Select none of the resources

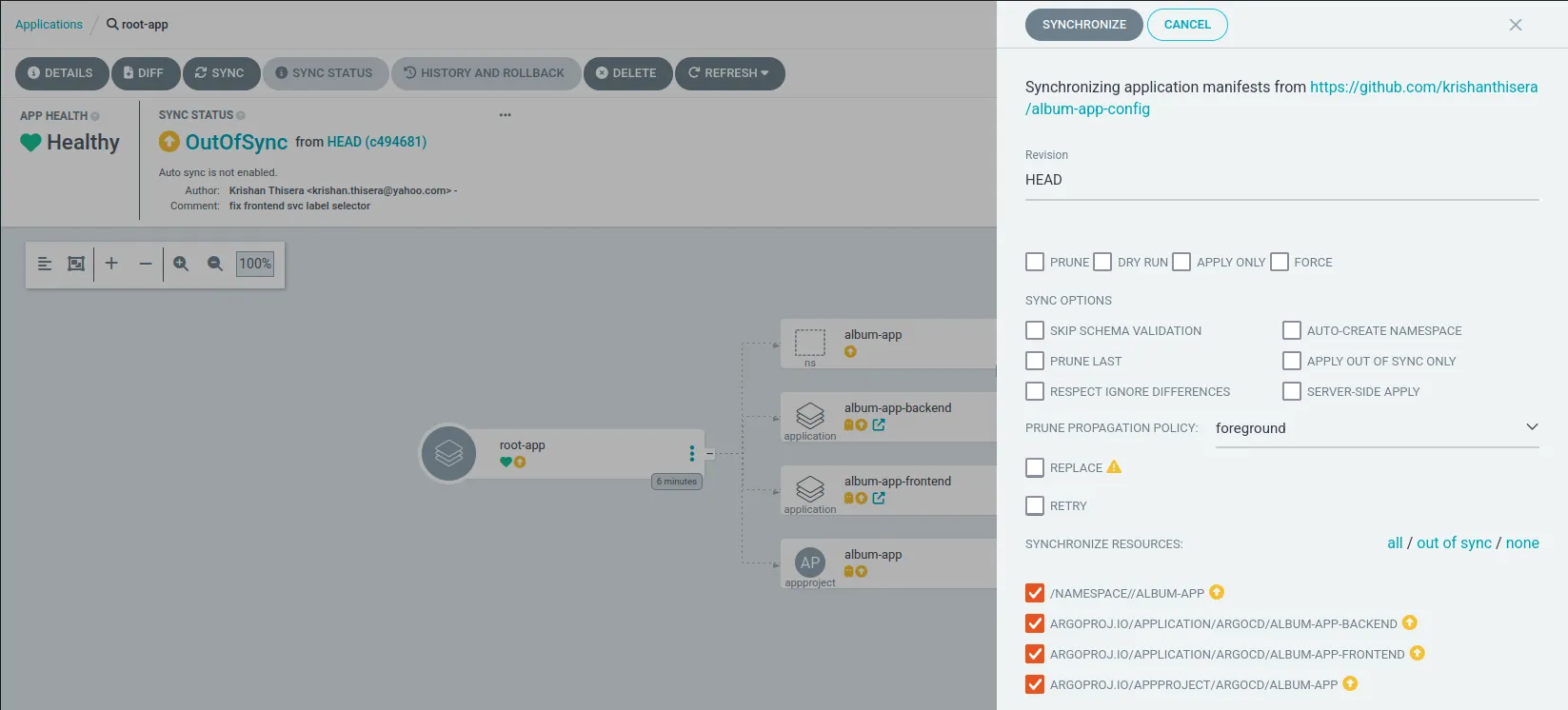[1522, 542]
